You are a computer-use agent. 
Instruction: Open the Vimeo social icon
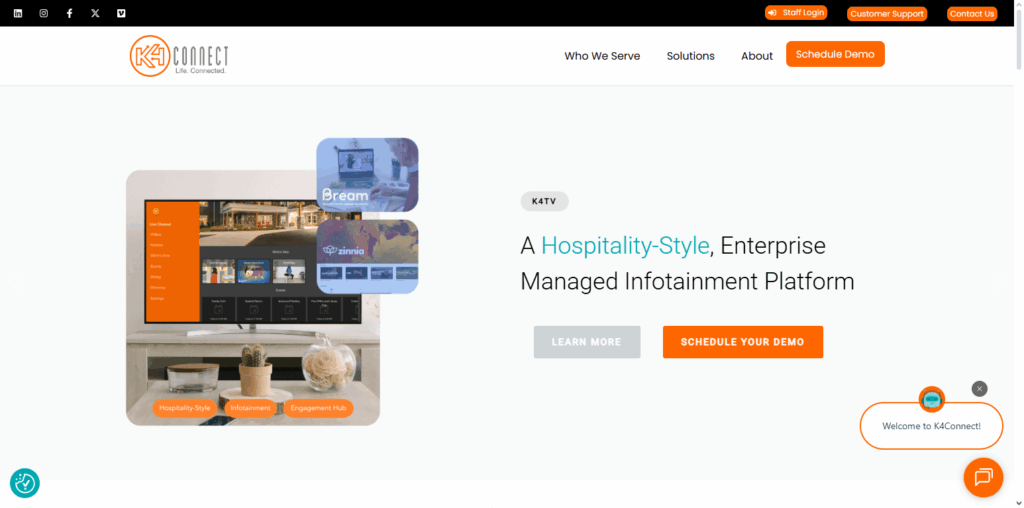point(121,13)
